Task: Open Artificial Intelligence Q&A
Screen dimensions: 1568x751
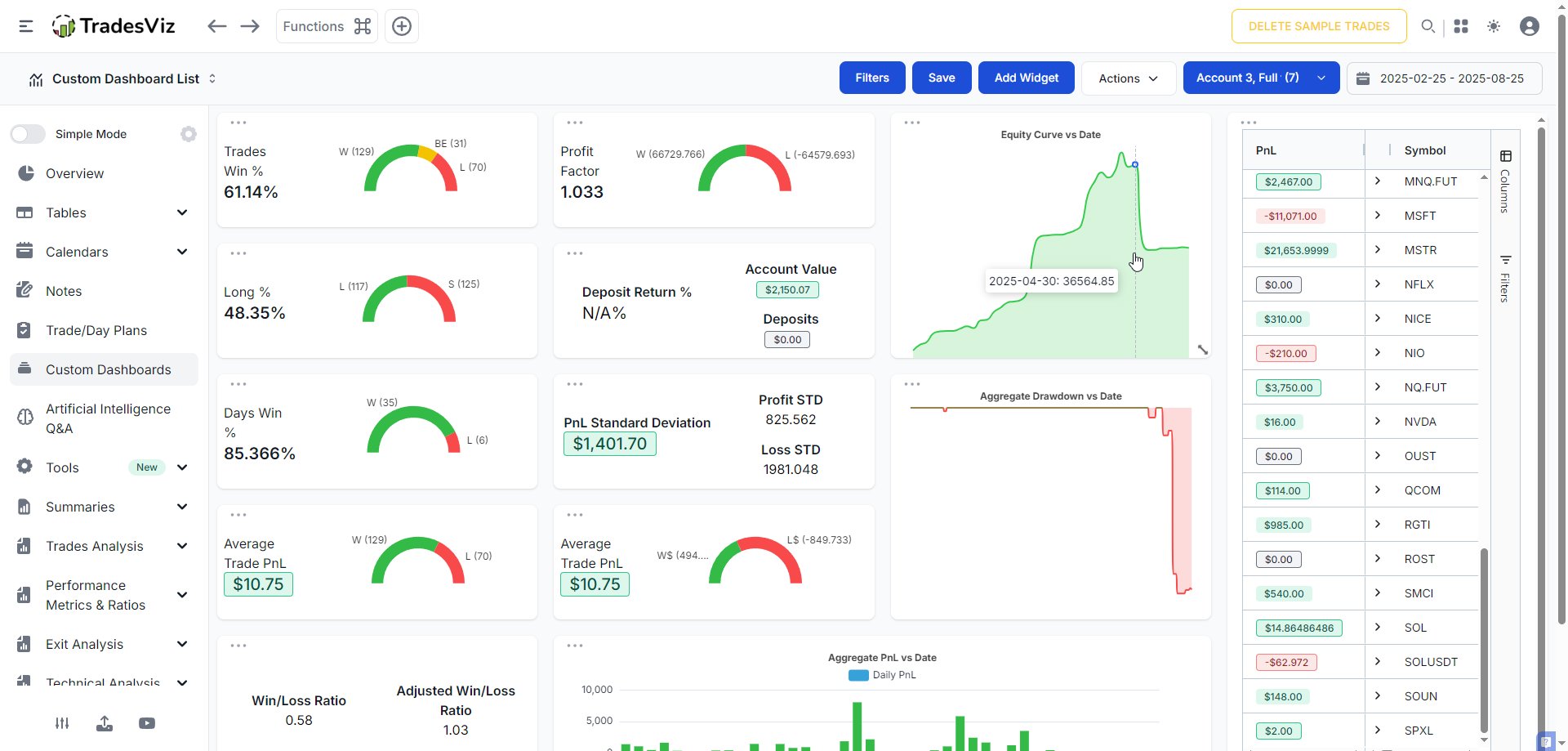Action: [104, 418]
